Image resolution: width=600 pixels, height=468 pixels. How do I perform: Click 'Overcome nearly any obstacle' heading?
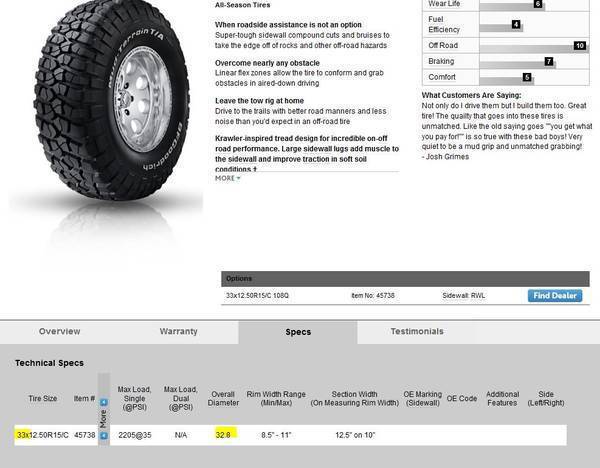[267, 63]
